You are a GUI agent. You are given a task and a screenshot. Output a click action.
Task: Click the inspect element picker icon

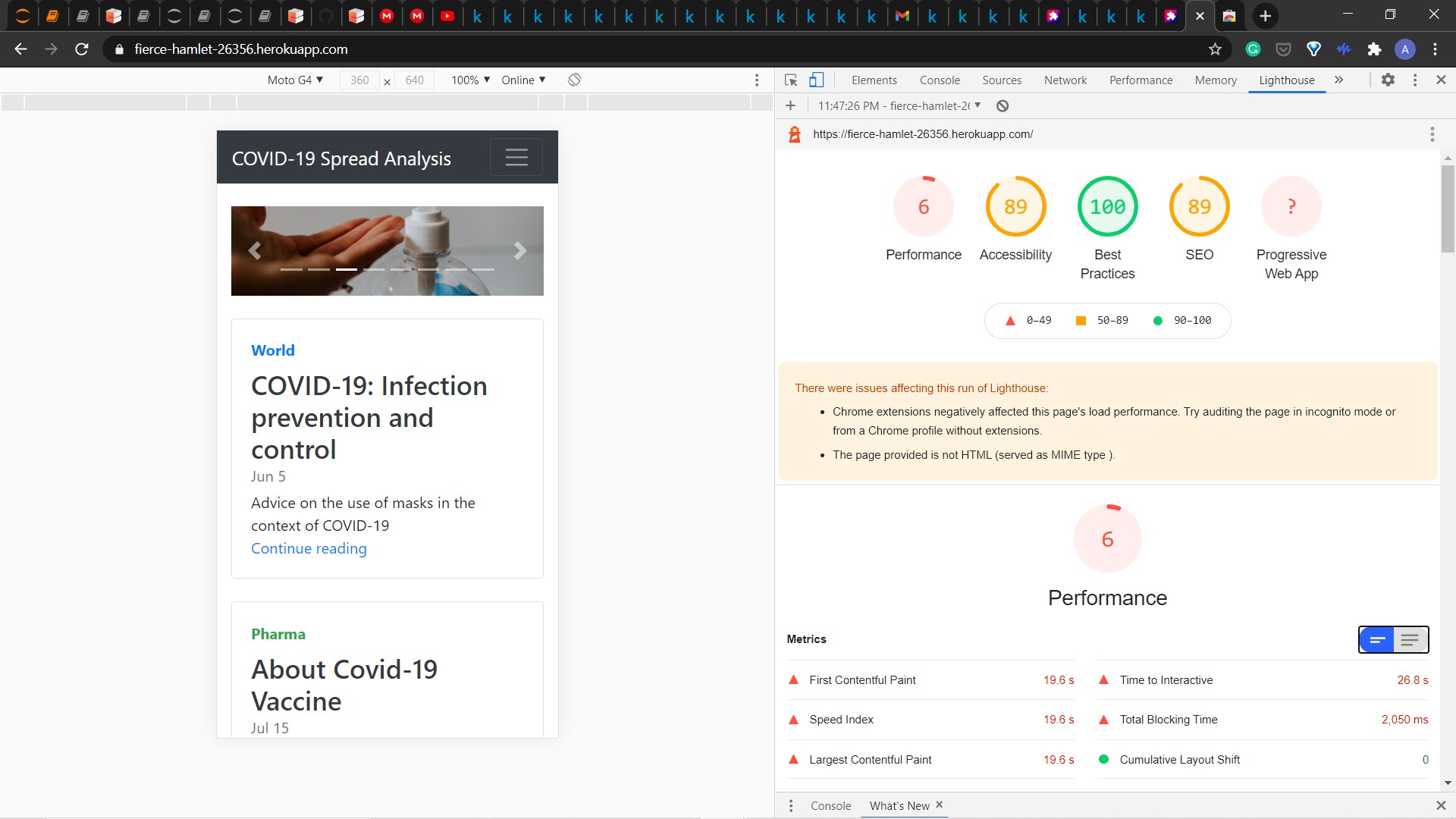click(791, 80)
